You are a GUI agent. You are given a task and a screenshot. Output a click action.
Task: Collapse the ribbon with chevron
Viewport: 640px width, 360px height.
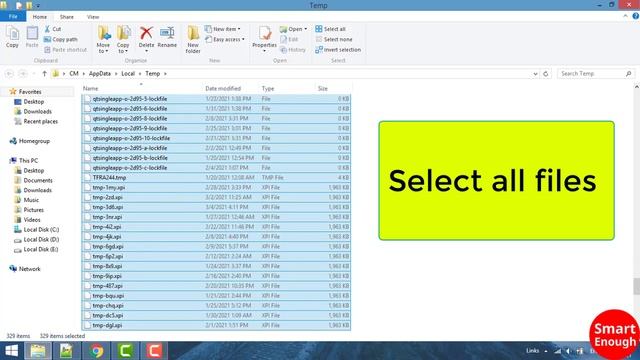[625, 16]
